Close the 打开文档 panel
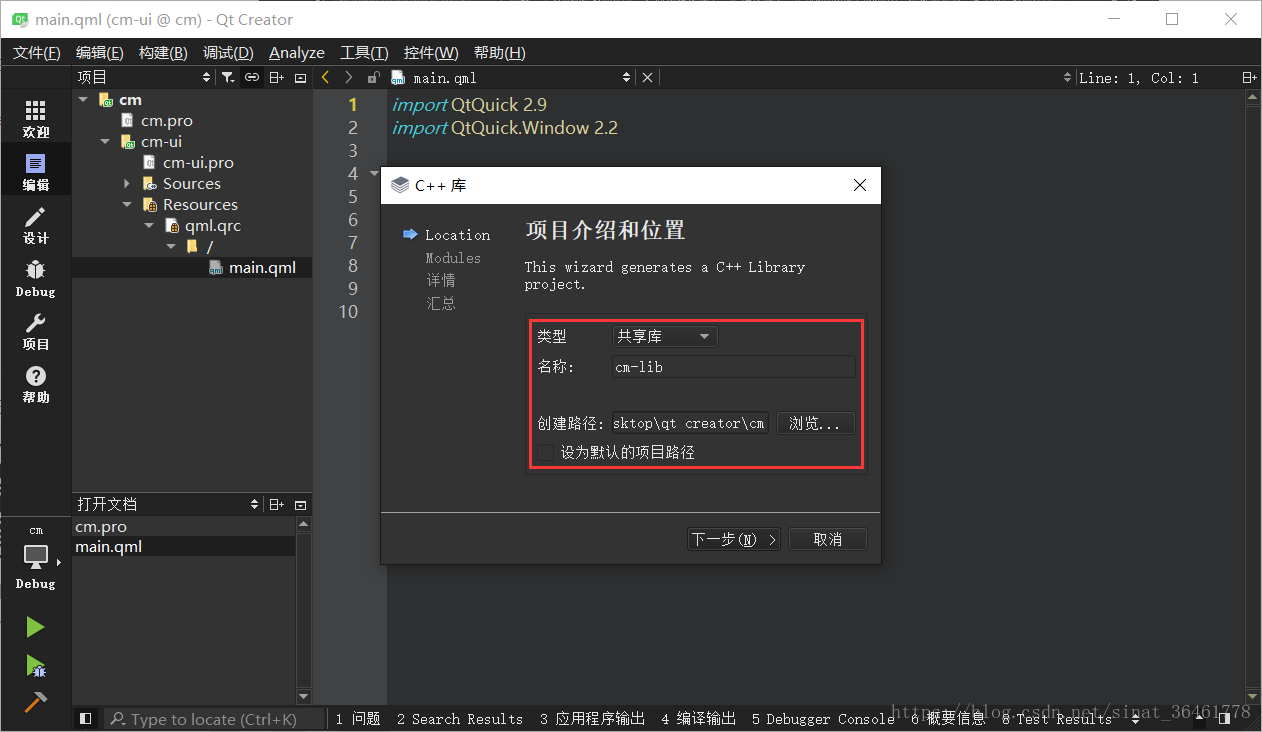This screenshot has width=1262, height=732. pos(300,505)
